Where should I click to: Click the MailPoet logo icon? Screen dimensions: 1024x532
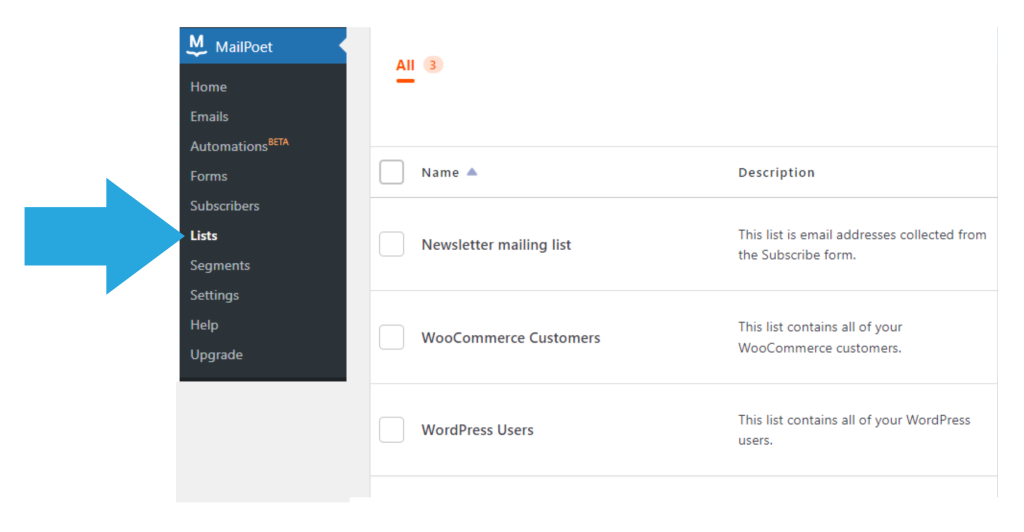(x=197, y=46)
